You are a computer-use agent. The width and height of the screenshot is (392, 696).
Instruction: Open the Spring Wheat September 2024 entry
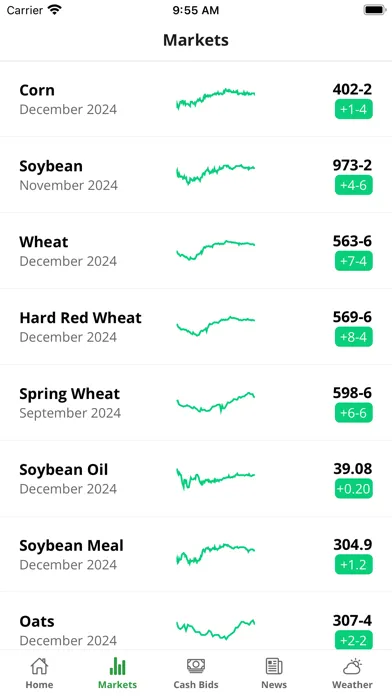(196, 403)
